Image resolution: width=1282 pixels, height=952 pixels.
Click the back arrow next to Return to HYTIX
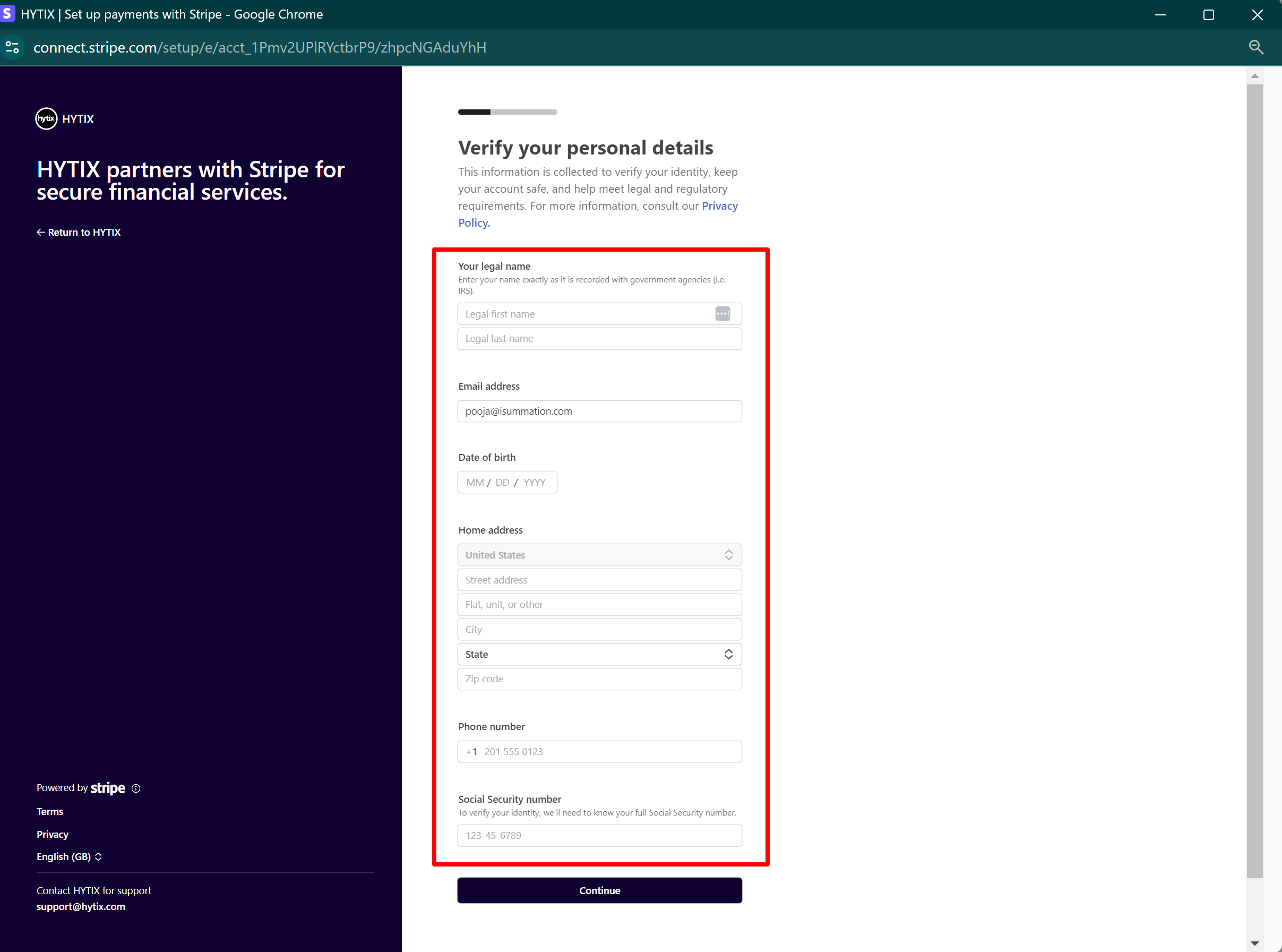click(40, 232)
